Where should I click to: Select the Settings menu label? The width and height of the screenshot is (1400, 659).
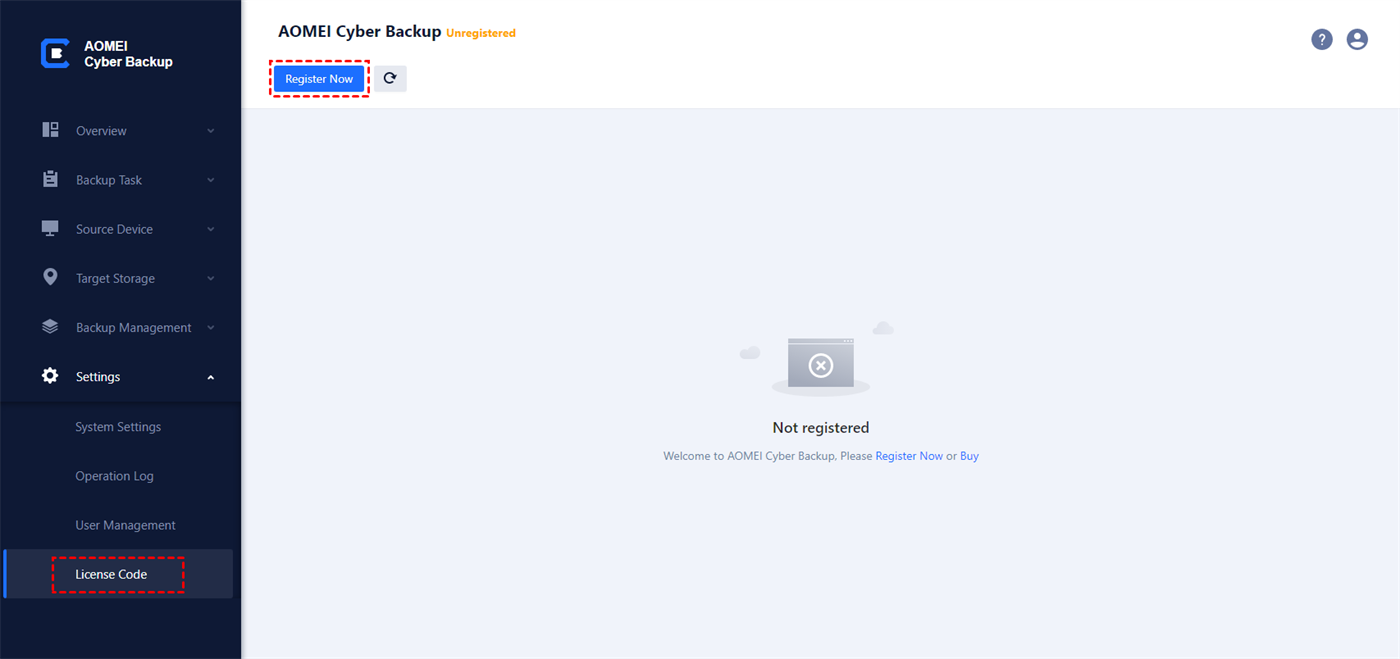(98, 377)
